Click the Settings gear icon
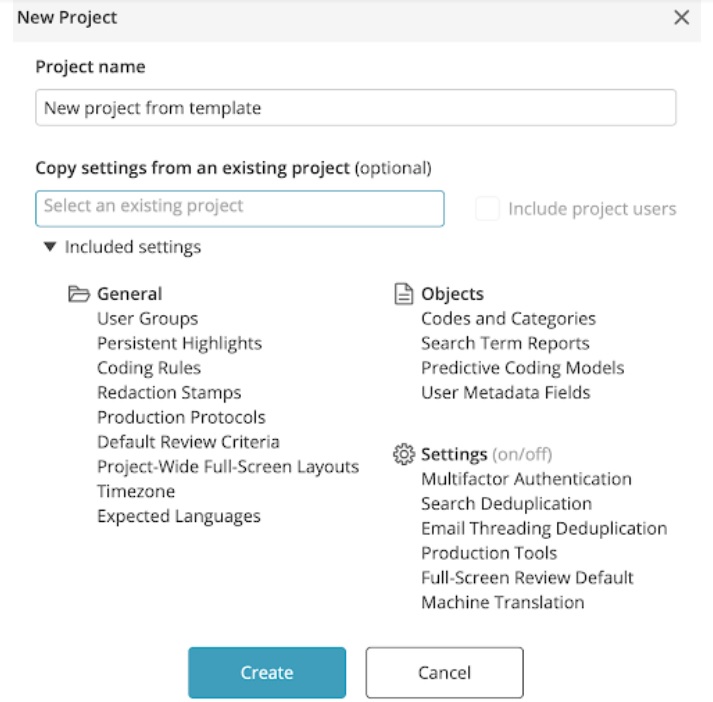Image resolution: width=713 pixels, height=702 pixels. tap(404, 455)
